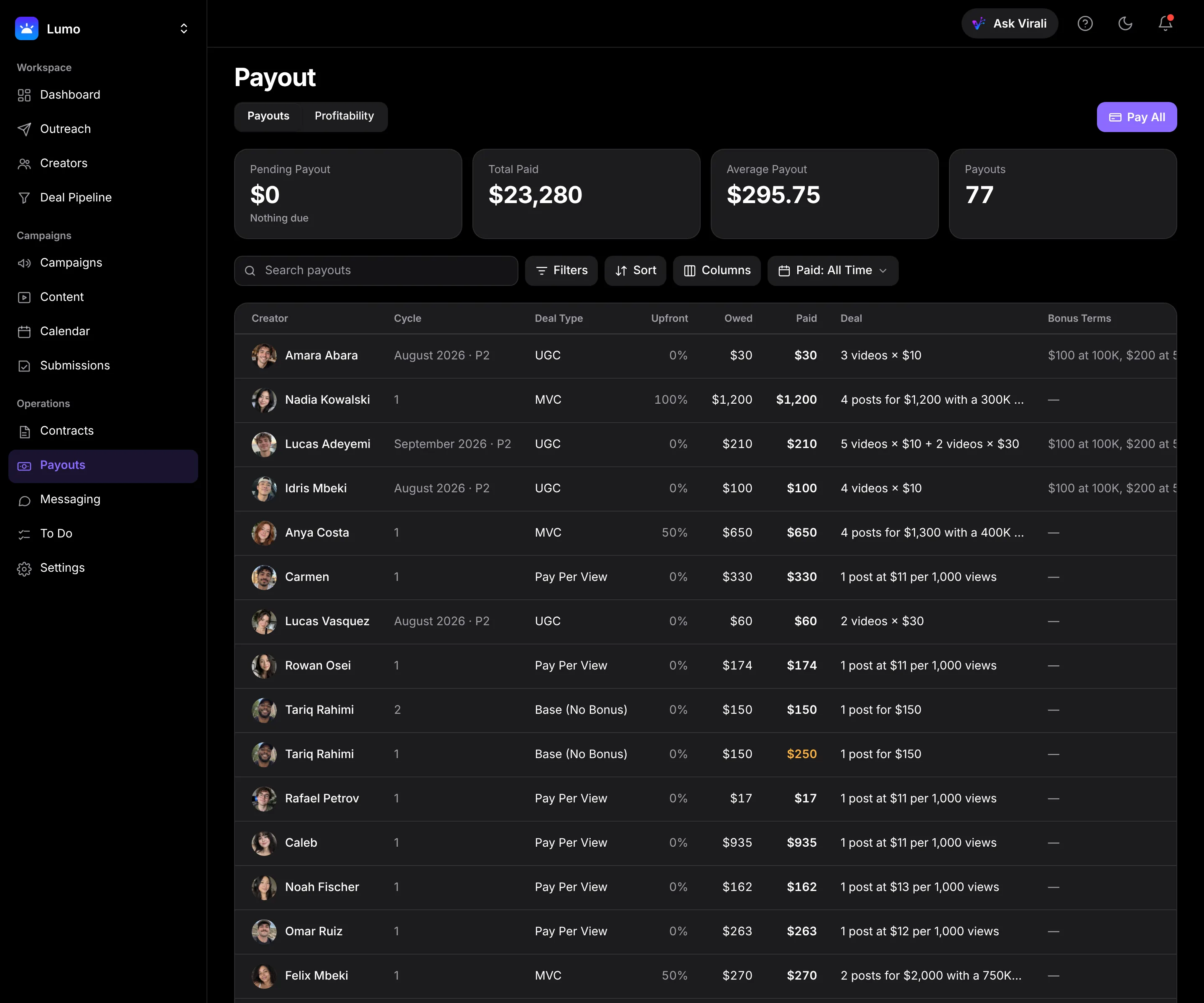Open the Content section
The width and height of the screenshot is (1204, 1003).
pyautogui.click(x=103, y=298)
